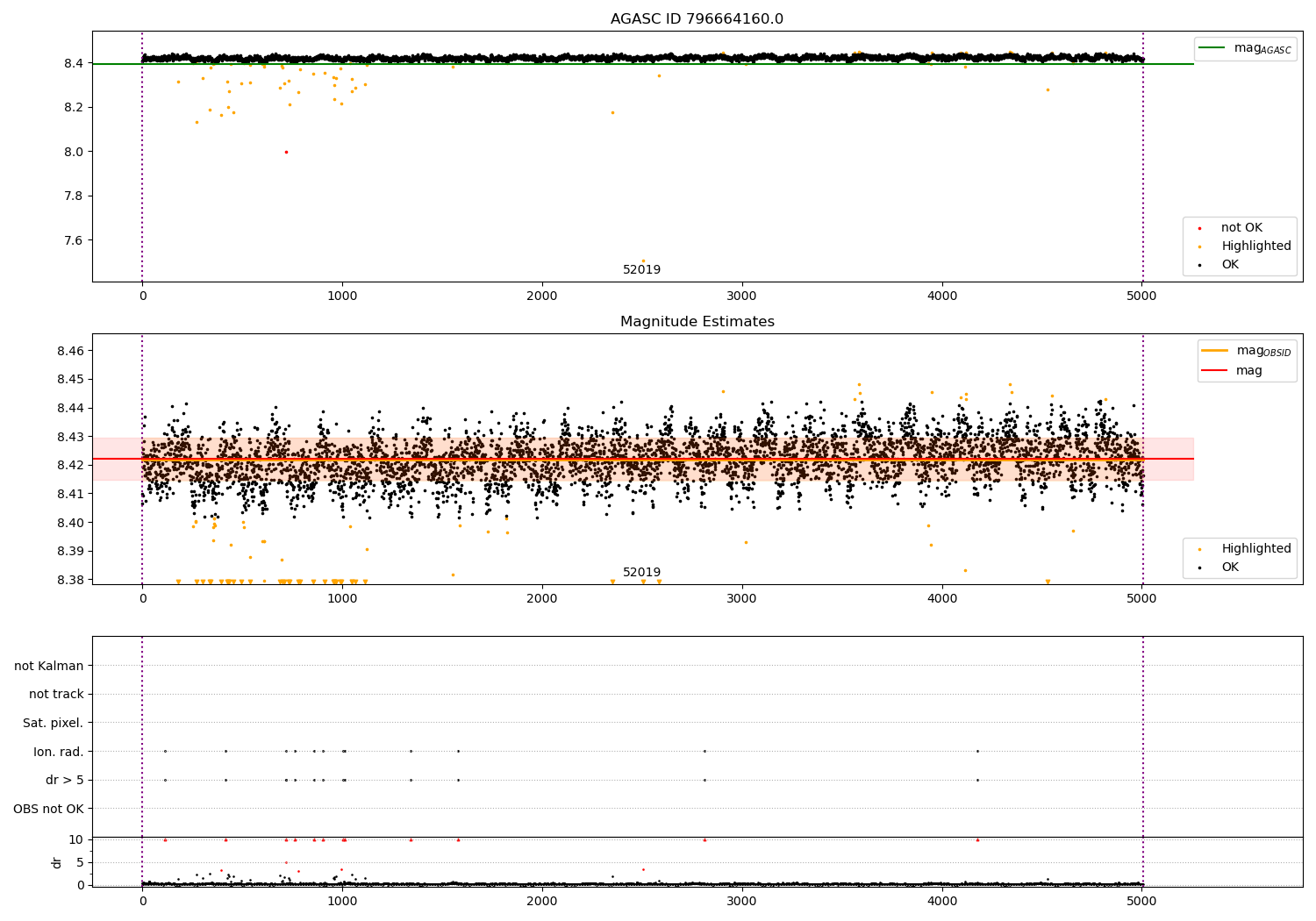The width and height of the screenshot is (1316, 921).
Task: Click the 'Ion. rad.' axis label
Action: [59, 752]
